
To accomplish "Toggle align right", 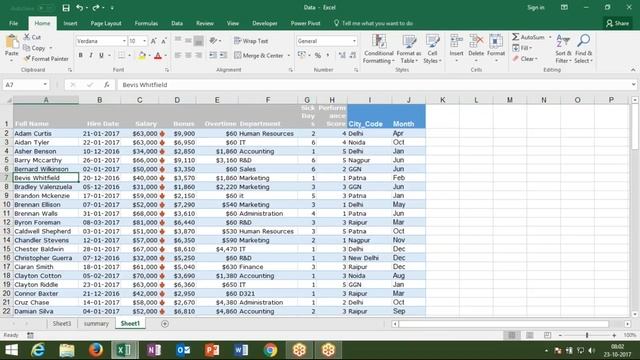I will click(x=198, y=55).
